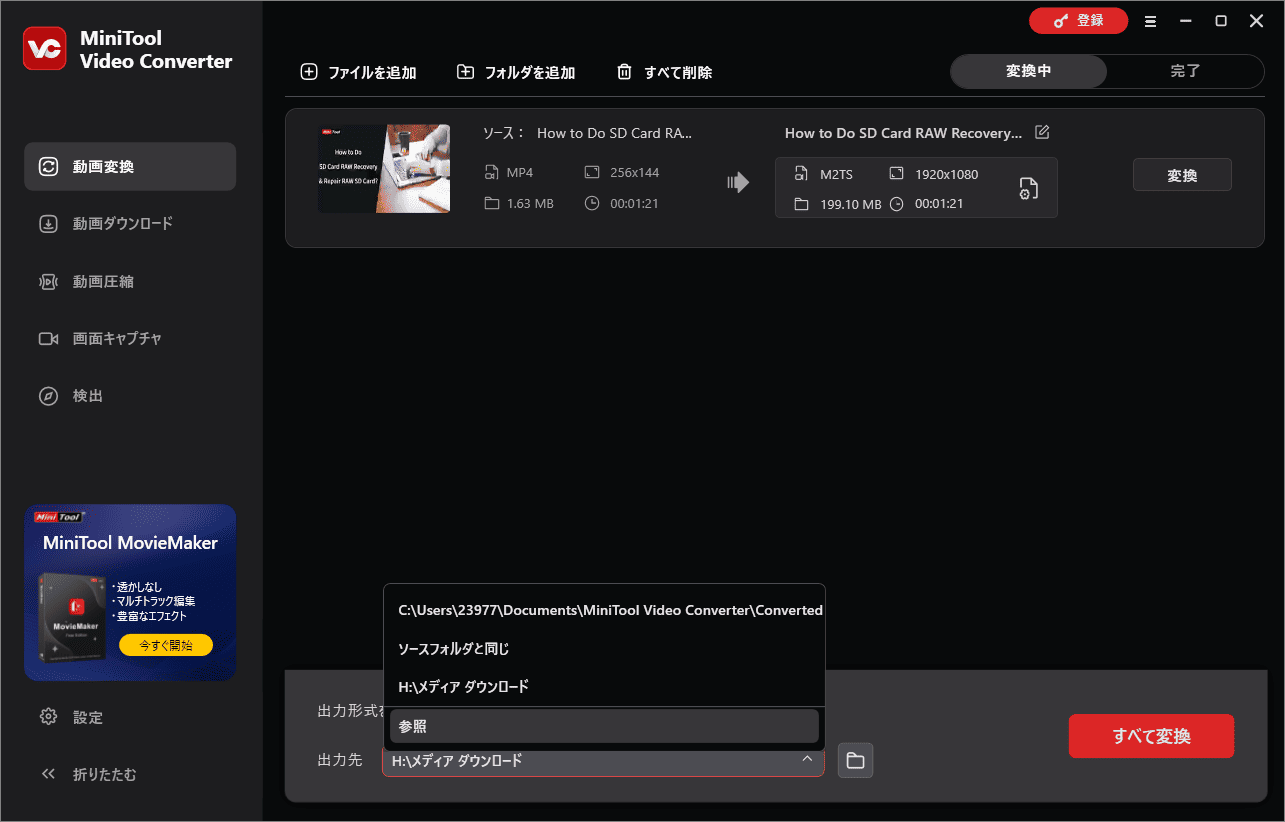
Task: Open the 動画変換 sidebar section
Action: click(x=130, y=167)
